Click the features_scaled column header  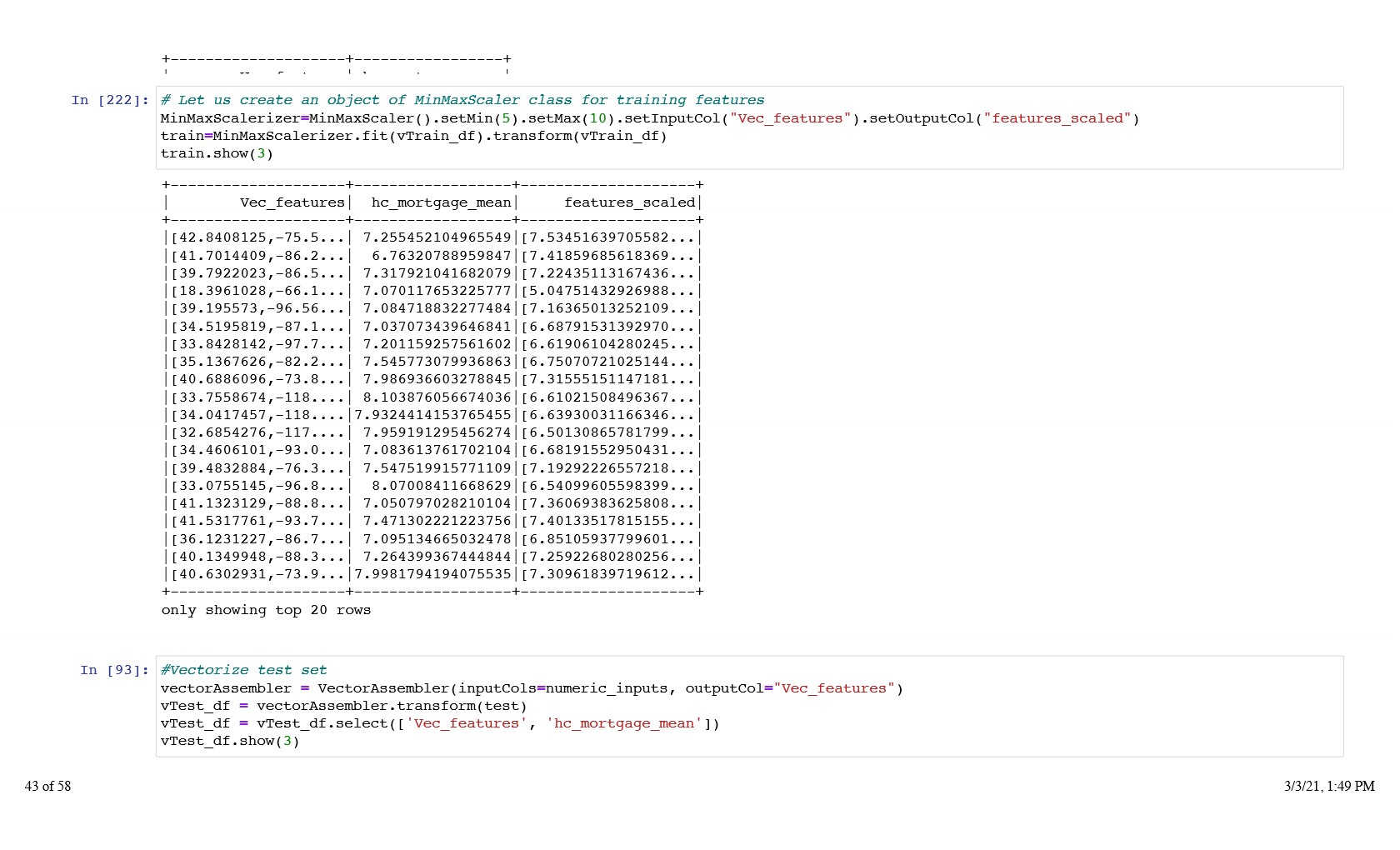coord(629,202)
